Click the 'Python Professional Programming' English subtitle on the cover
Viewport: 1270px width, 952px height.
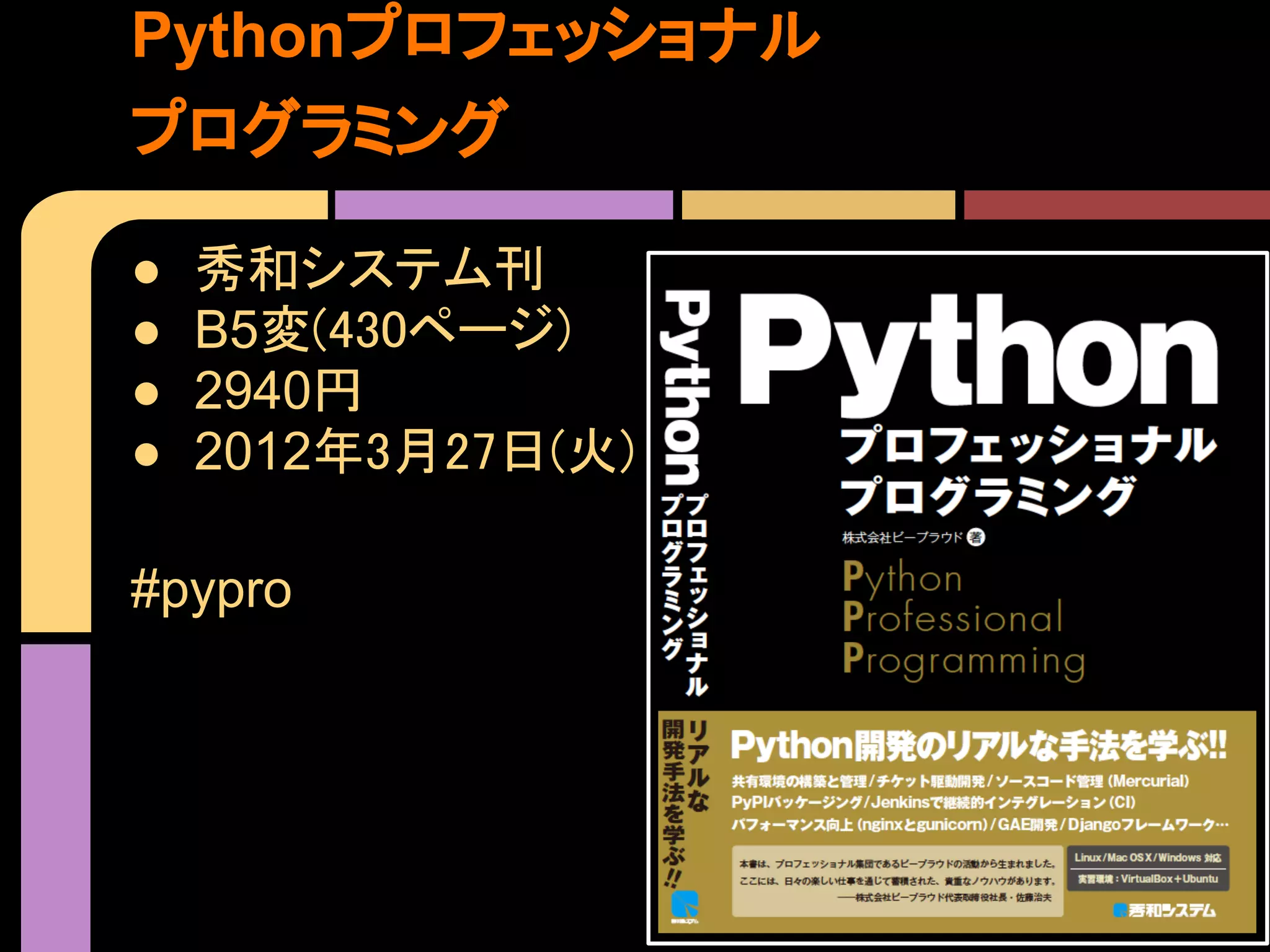coord(964,620)
